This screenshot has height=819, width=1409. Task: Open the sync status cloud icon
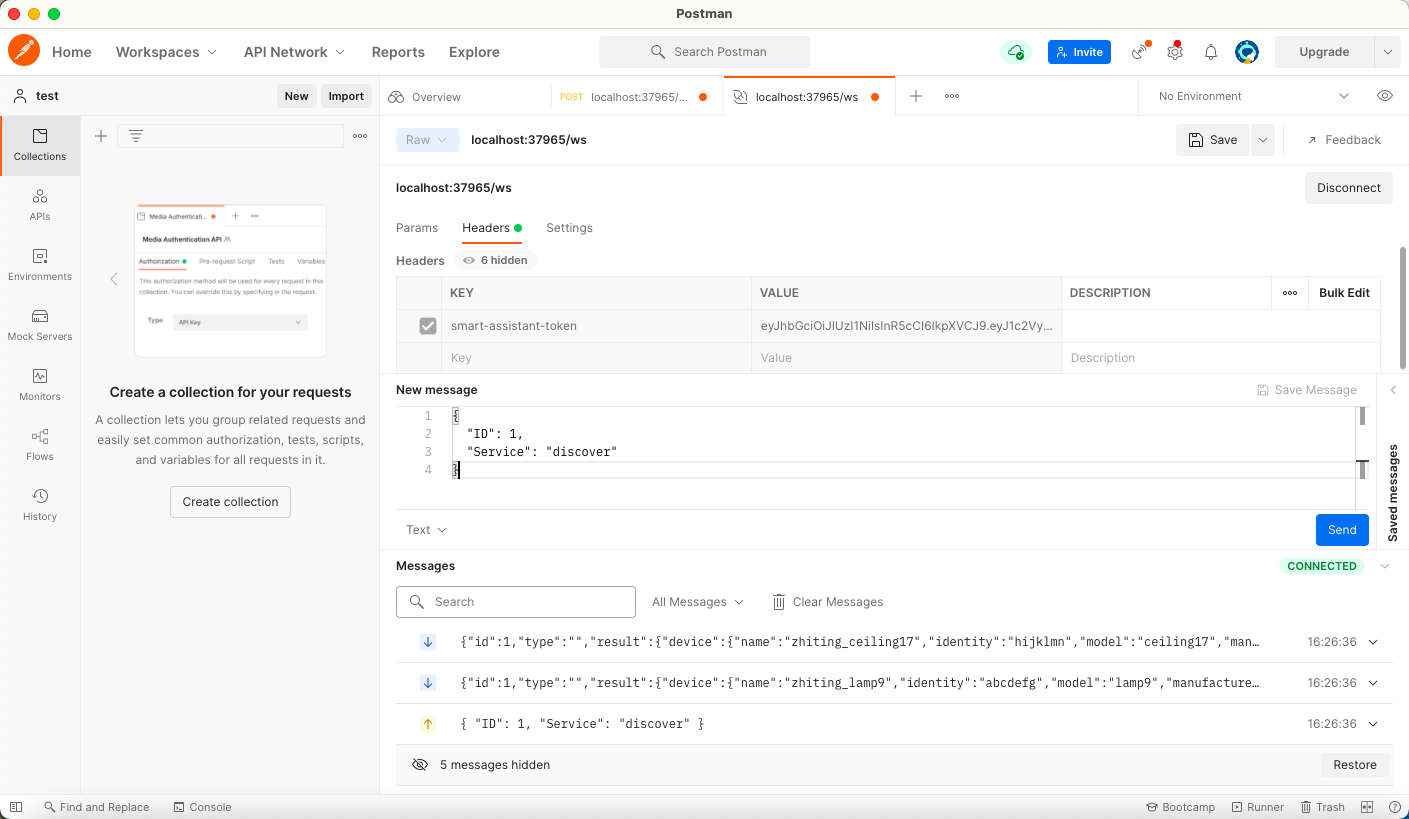[x=1016, y=52]
